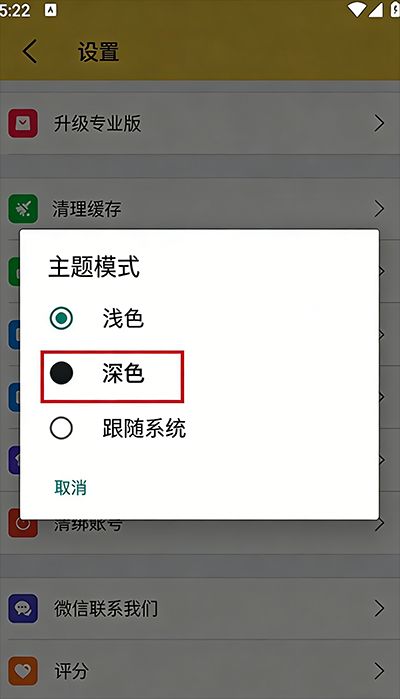Tap the orange heart 评分 icon
This screenshot has height=699, width=400.
(x=23, y=670)
